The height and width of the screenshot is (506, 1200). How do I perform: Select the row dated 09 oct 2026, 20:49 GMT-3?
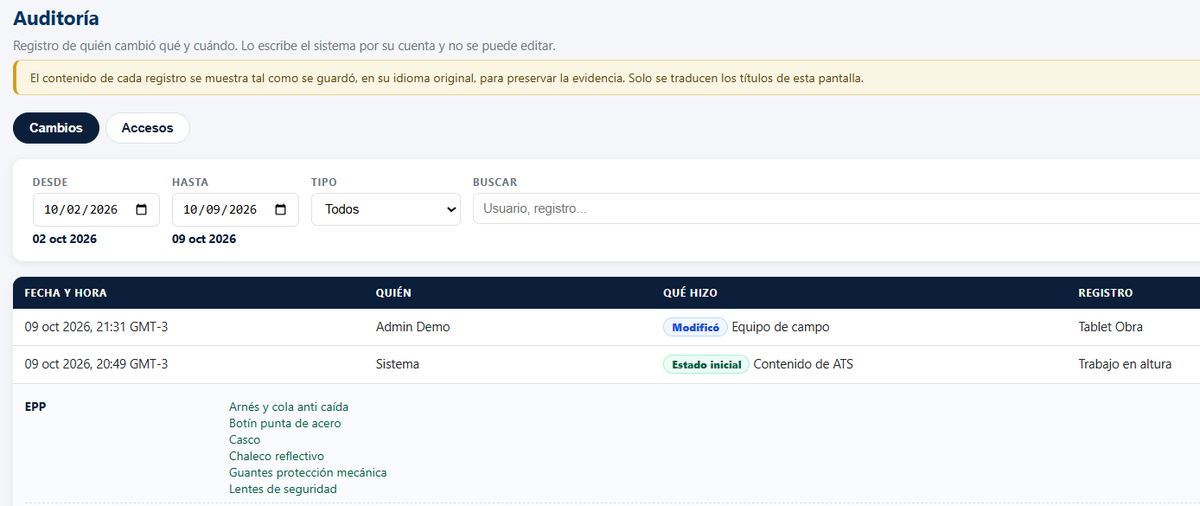pyautogui.click(x=606, y=364)
